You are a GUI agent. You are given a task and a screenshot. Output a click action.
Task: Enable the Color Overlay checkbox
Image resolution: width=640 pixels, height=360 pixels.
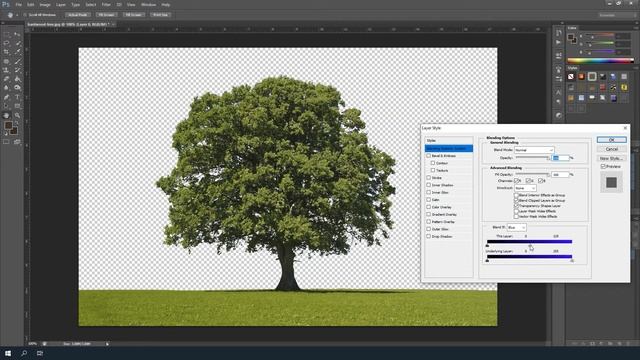[429, 207]
